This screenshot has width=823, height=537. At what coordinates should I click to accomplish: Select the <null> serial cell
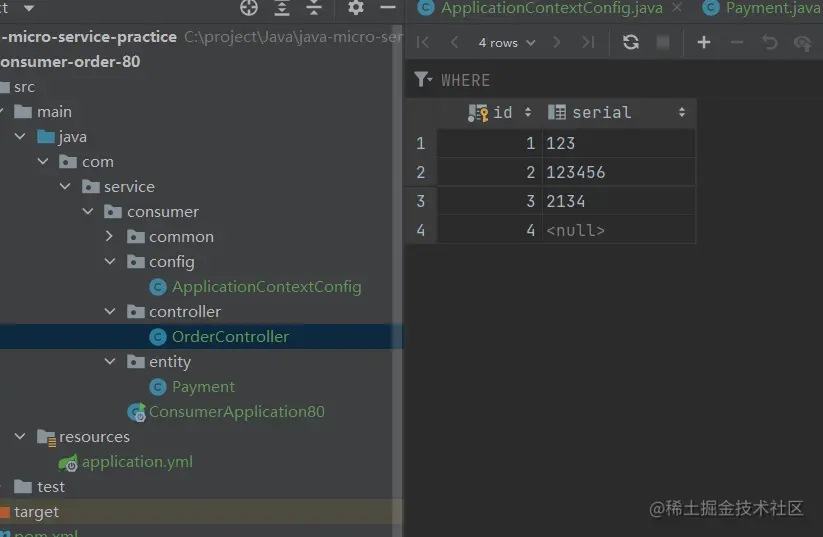[619, 230]
